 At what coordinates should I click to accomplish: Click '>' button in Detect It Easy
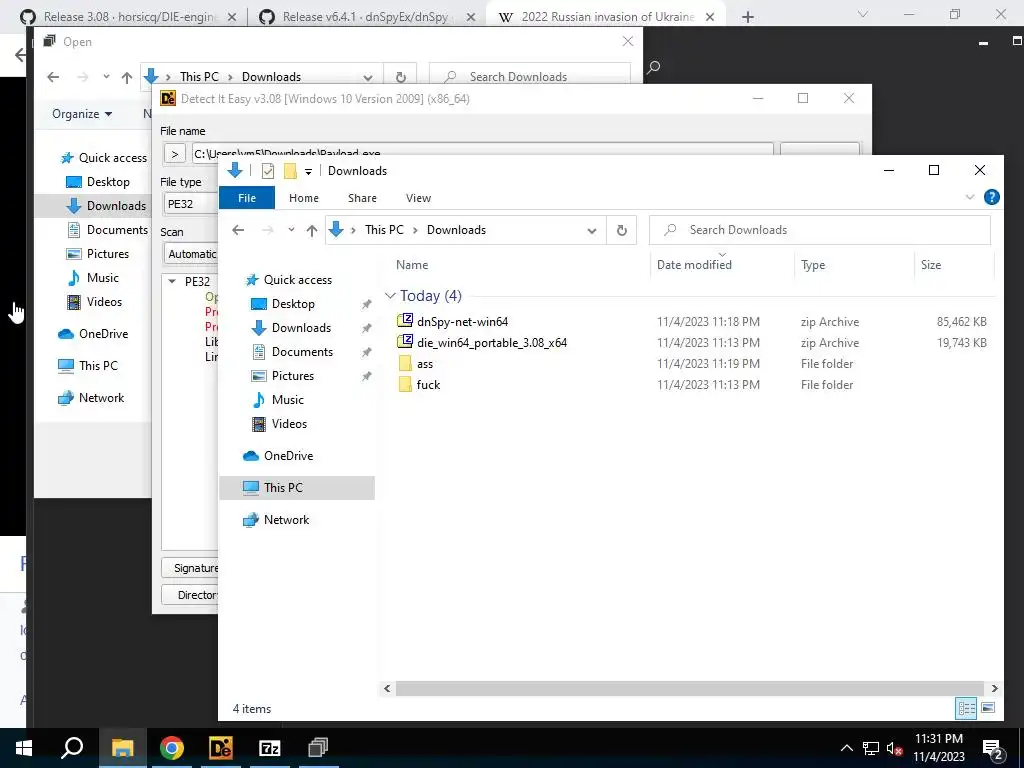point(174,154)
